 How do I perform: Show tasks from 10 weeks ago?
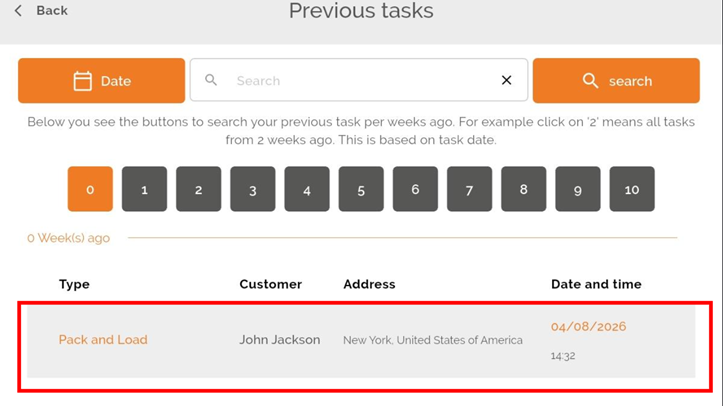click(x=632, y=189)
